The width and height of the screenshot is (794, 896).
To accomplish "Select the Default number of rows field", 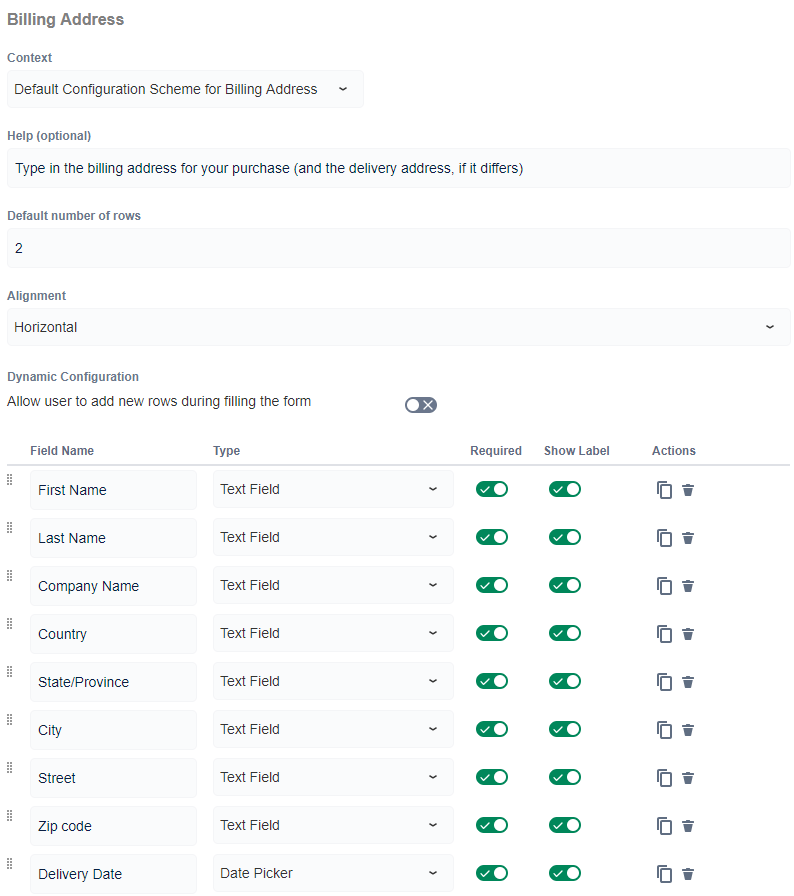I will tap(397, 247).
